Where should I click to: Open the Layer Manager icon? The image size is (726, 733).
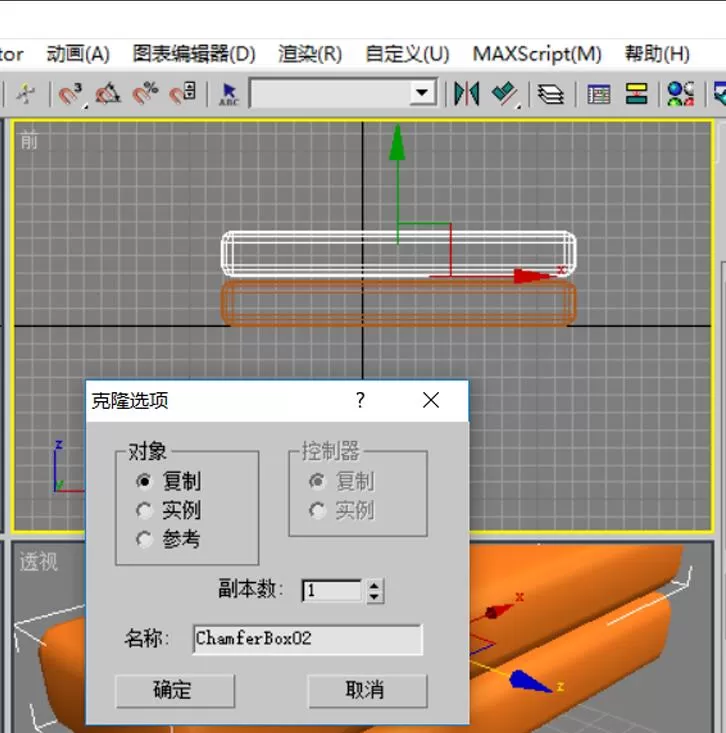[x=551, y=94]
